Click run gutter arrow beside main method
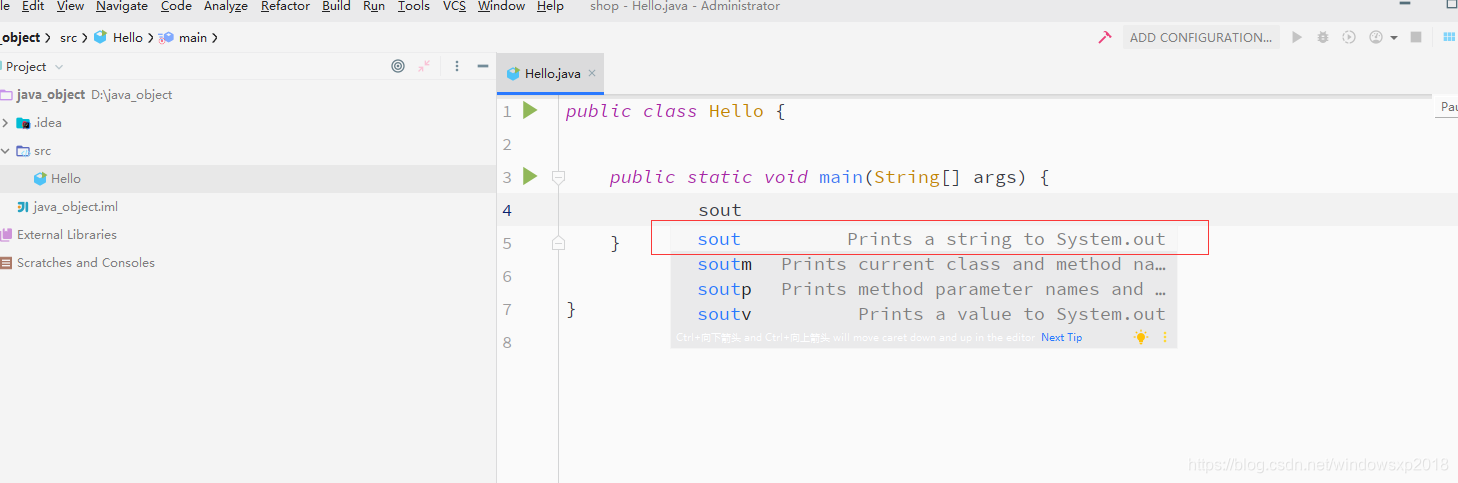 [530, 176]
